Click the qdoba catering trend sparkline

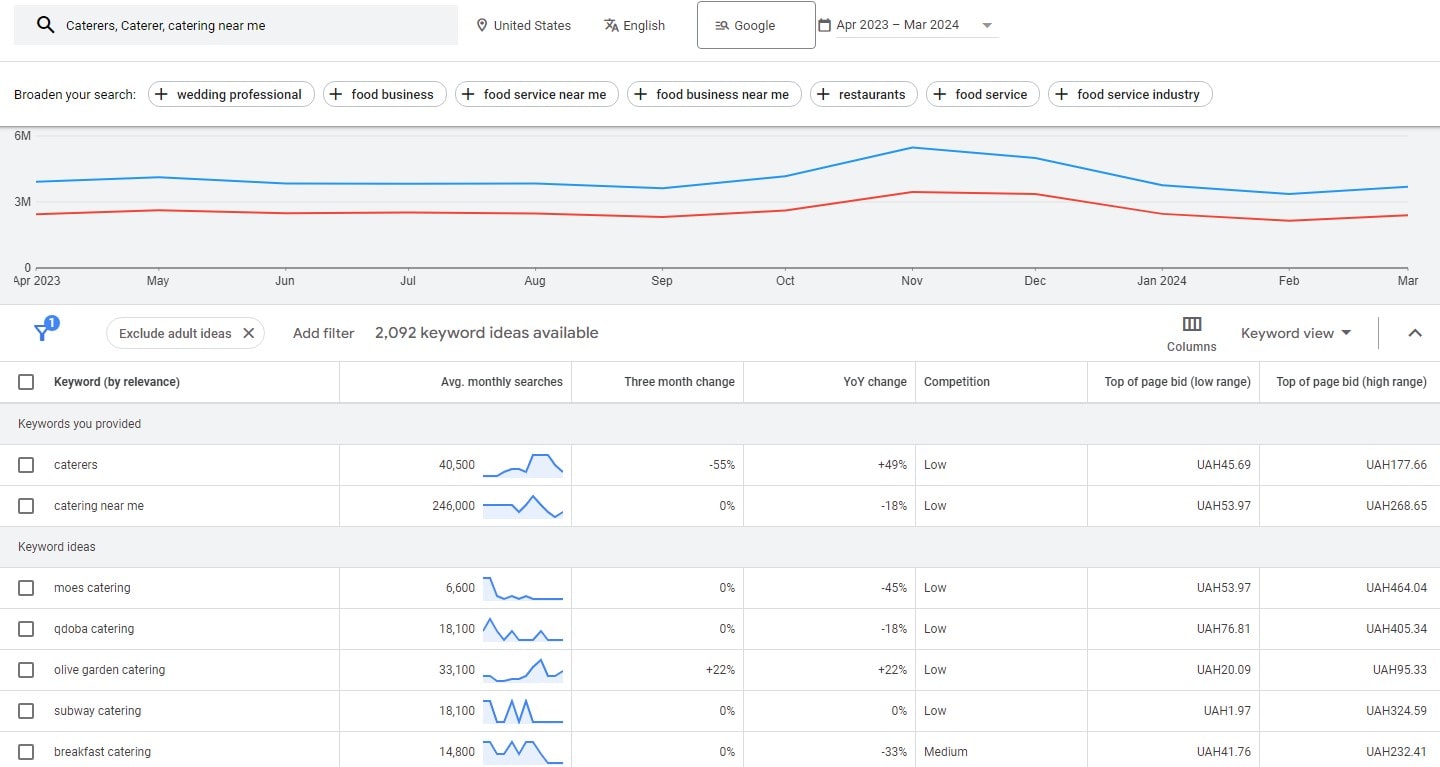point(523,629)
